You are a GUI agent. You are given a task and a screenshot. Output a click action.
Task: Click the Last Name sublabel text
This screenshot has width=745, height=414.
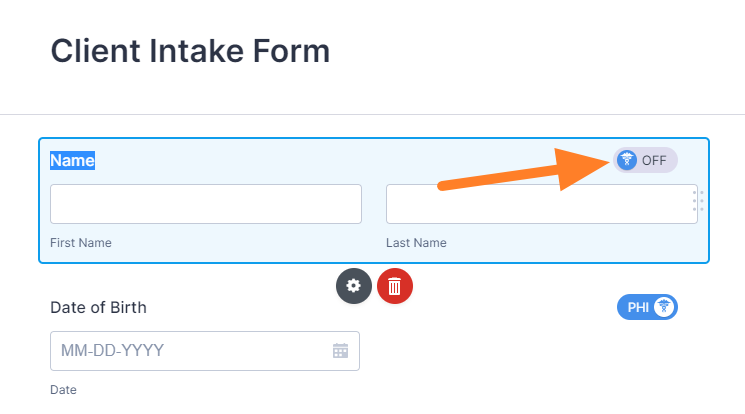pos(416,243)
